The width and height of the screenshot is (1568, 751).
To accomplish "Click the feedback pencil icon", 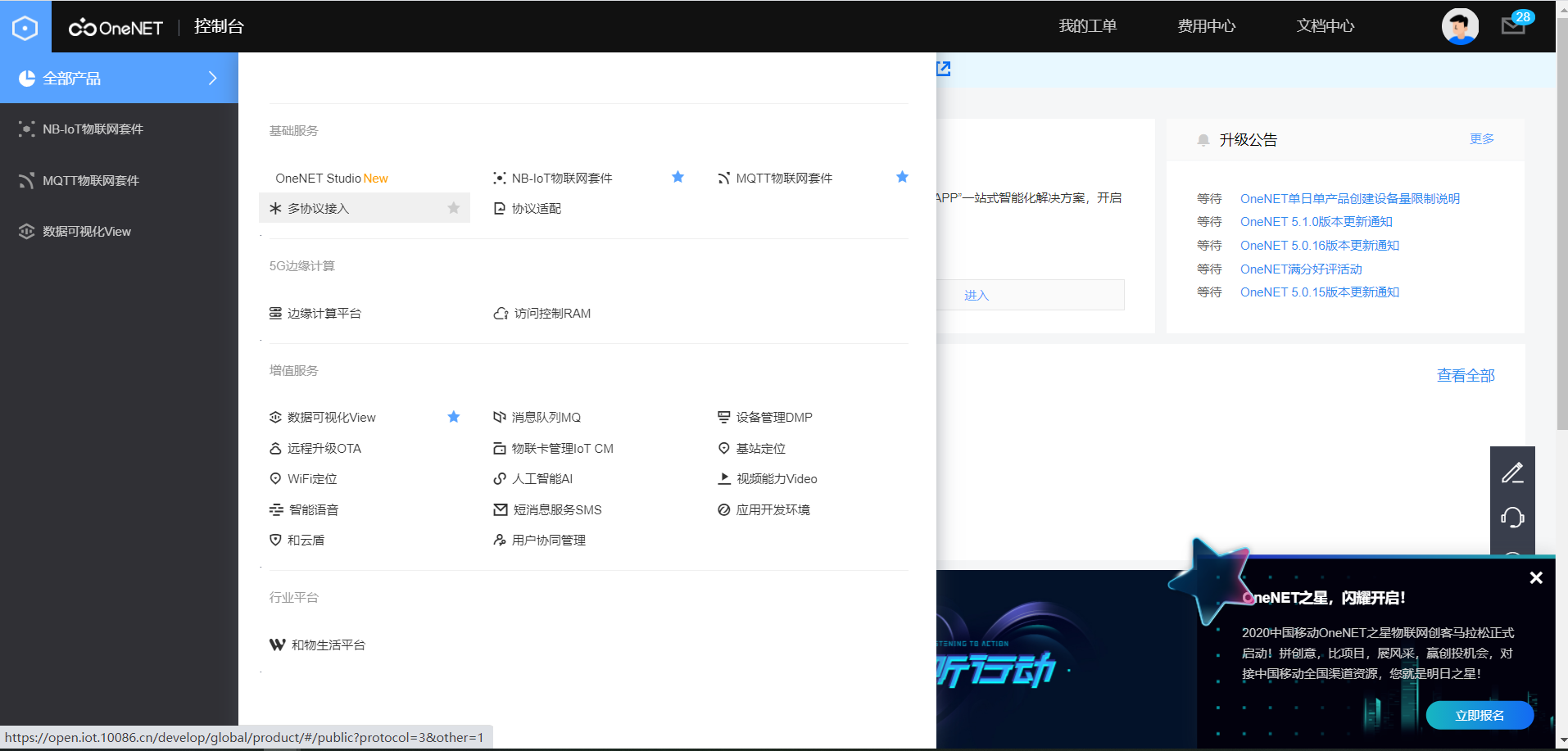I will [x=1513, y=472].
